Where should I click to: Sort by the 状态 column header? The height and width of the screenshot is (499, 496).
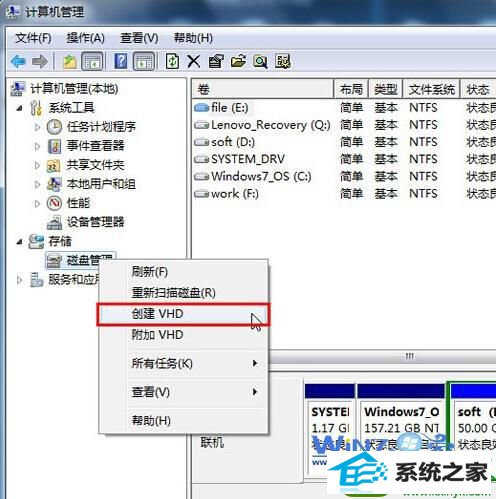(x=478, y=89)
